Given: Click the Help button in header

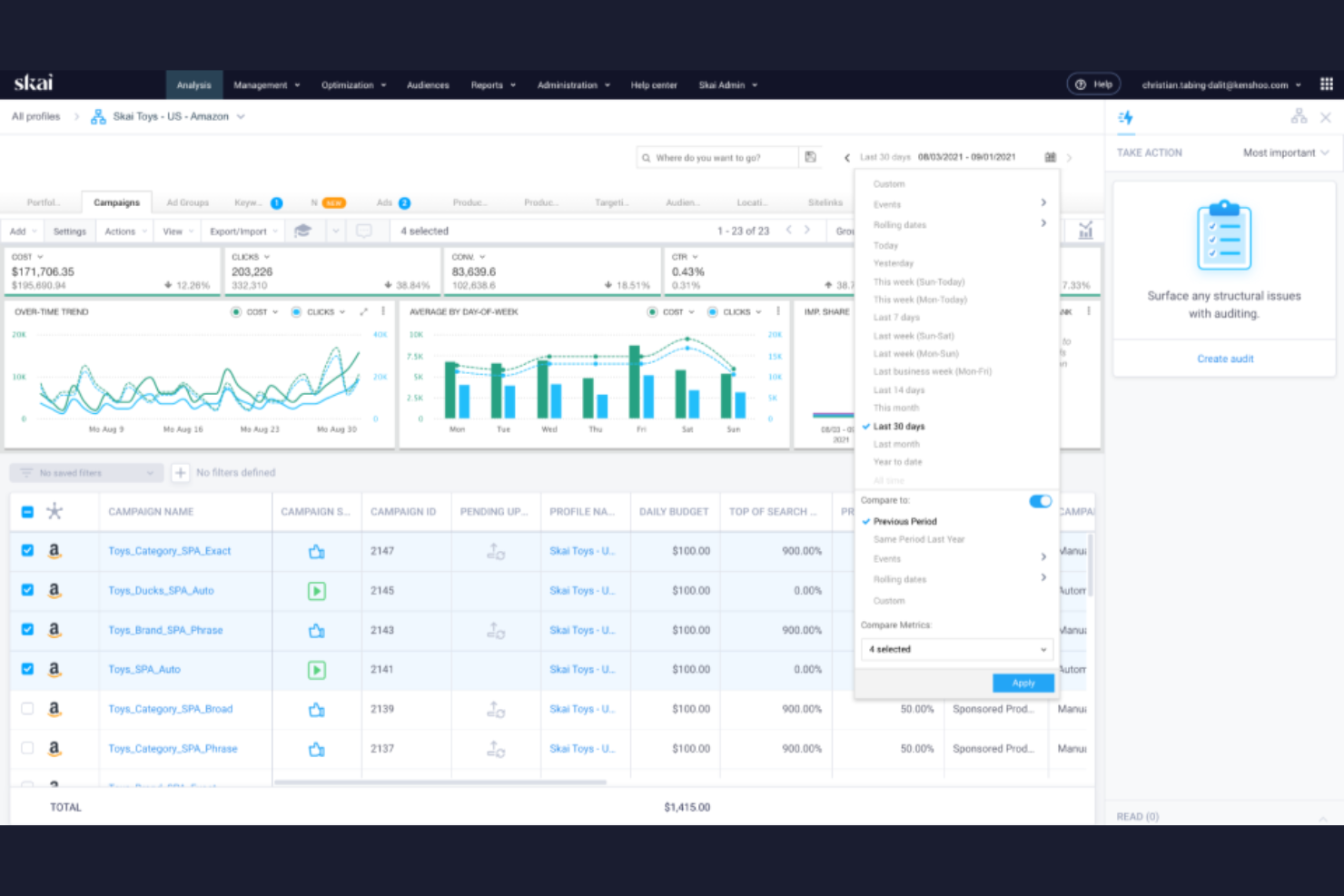Looking at the screenshot, I should point(1093,84).
